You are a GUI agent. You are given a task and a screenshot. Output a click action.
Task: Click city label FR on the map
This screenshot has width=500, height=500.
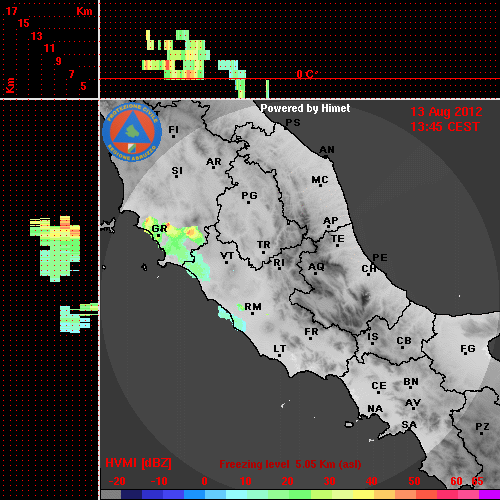click(x=311, y=332)
